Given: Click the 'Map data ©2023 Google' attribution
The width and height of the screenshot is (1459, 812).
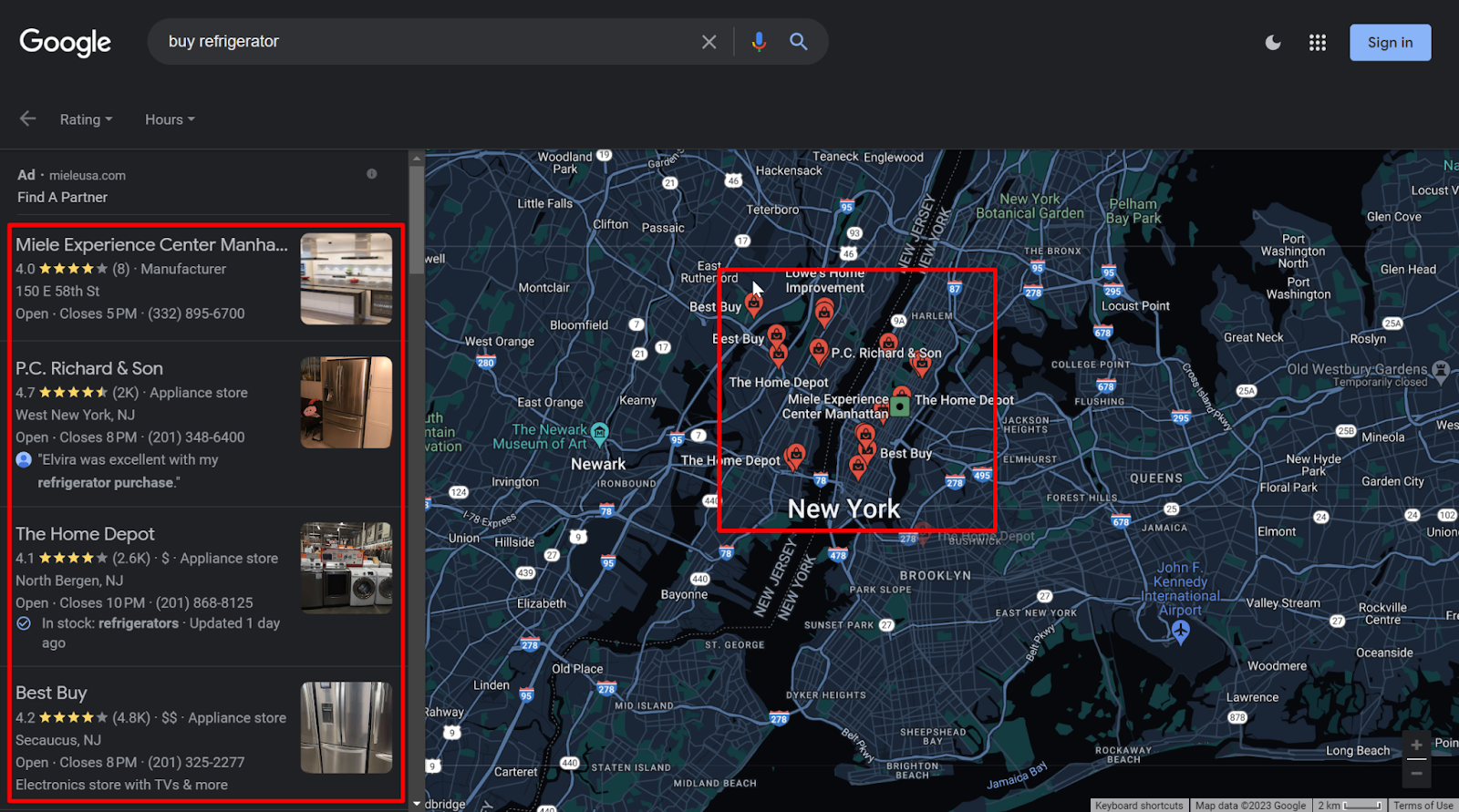Looking at the screenshot, I should 1250,806.
